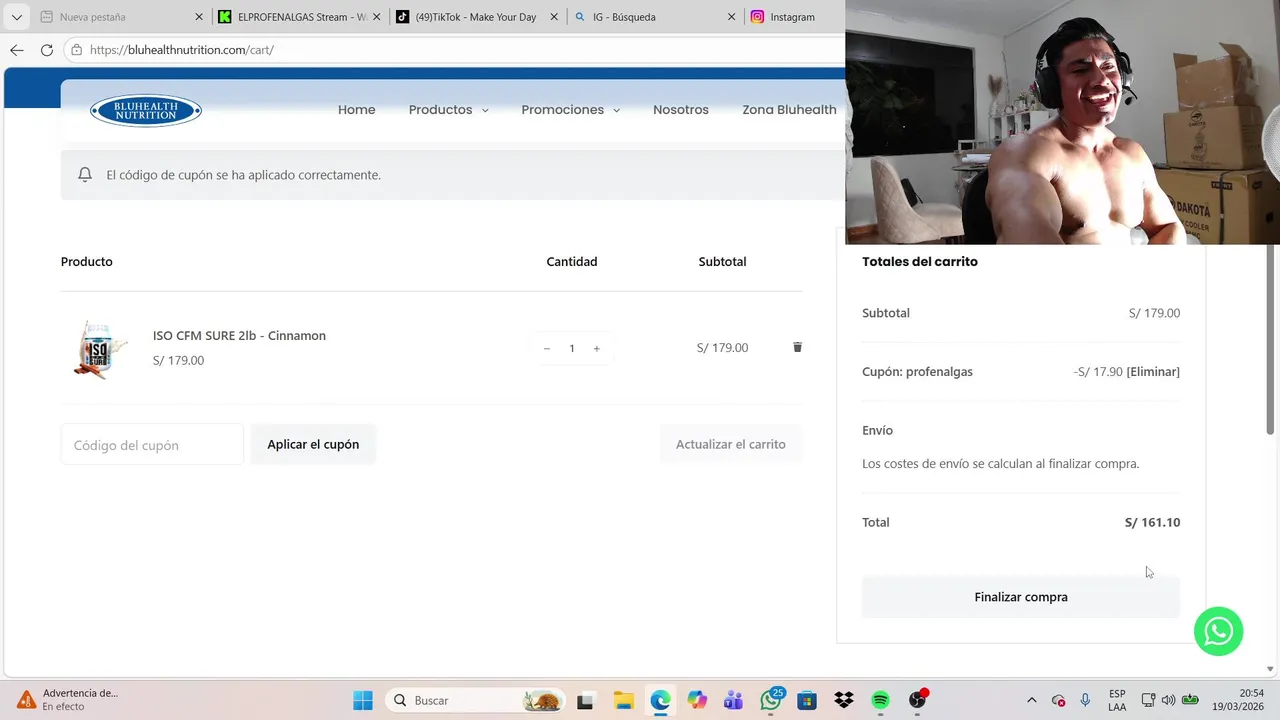Open the weather Advertencia widget

pyautogui.click(x=67, y=700)
